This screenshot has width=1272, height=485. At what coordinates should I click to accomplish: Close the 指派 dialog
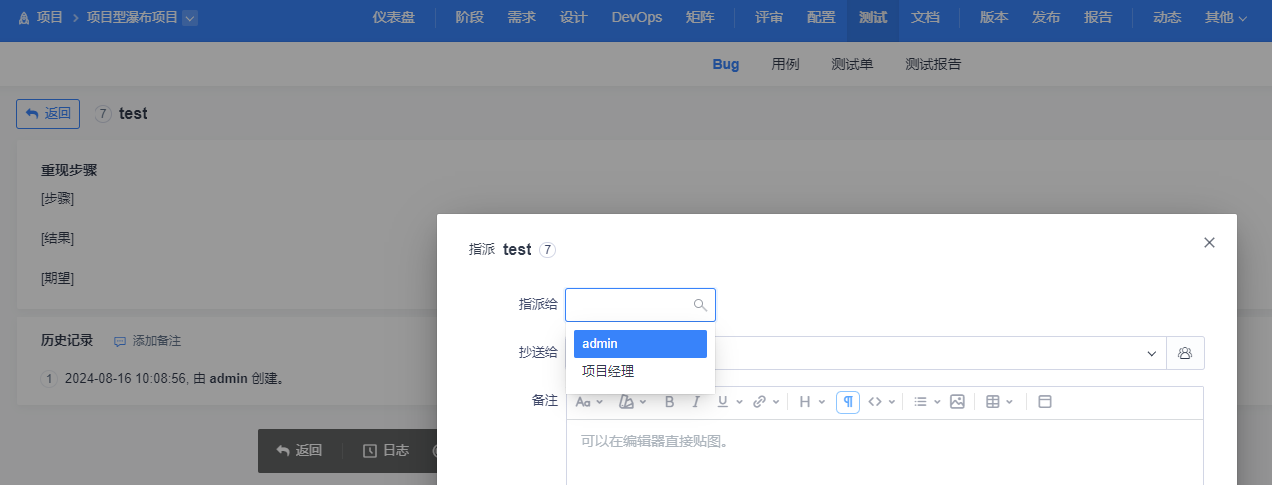coord(1209,242)
